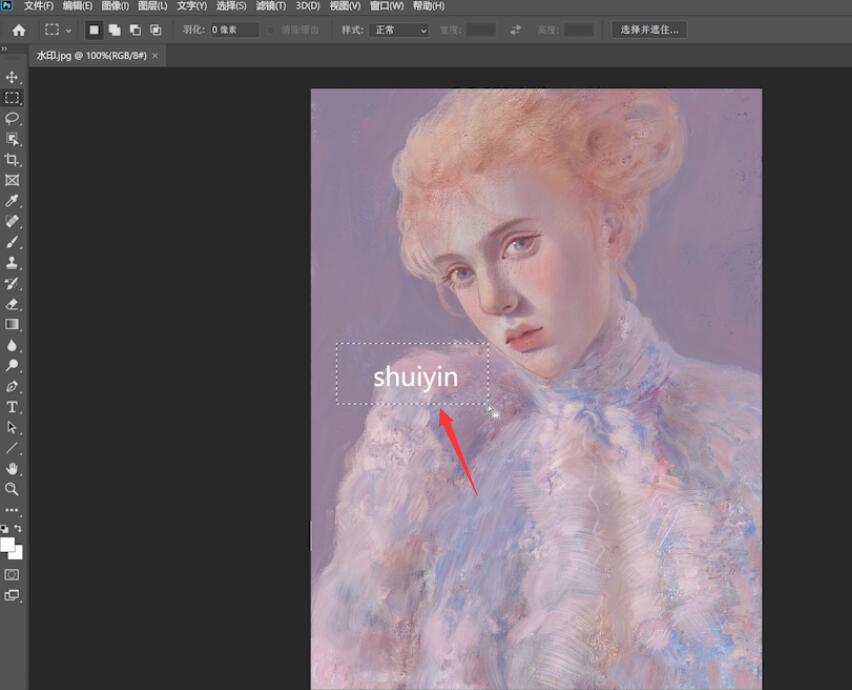The width and height of the screenshot is (852, 690).
Task: Open the 文字(Y) menu
Action: coord(192,6)
